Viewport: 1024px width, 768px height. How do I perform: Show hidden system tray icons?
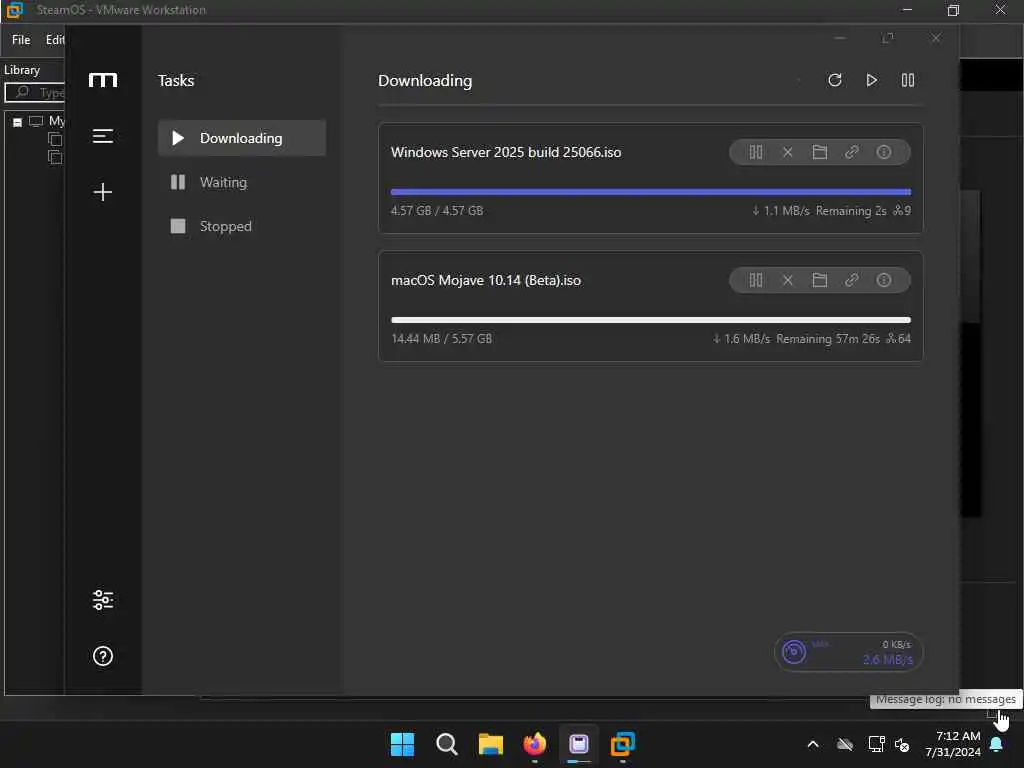813,744
